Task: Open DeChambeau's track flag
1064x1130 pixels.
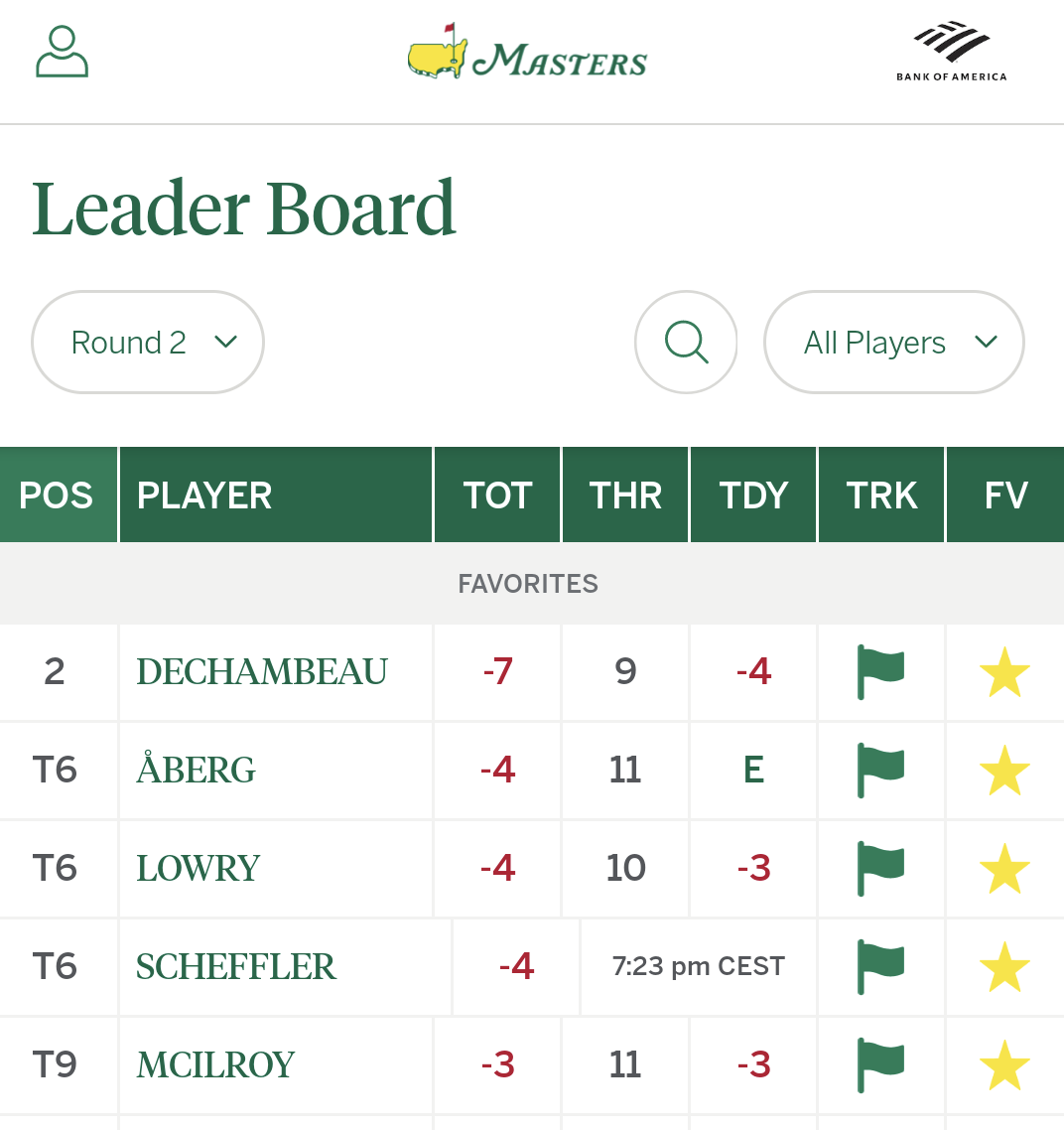Action: [x=880, y=671]
